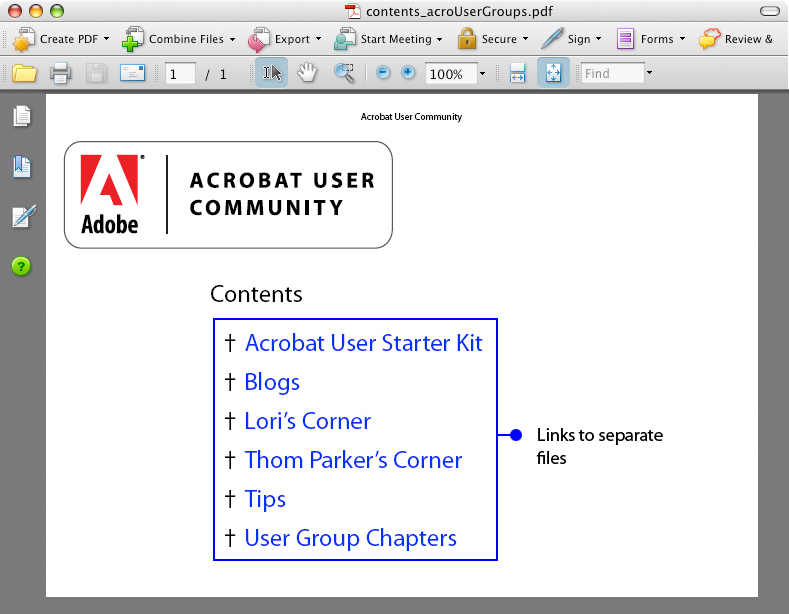Click the Email envelope icon
The width and height of the screenshot is (789, 614).
(133, 73)
